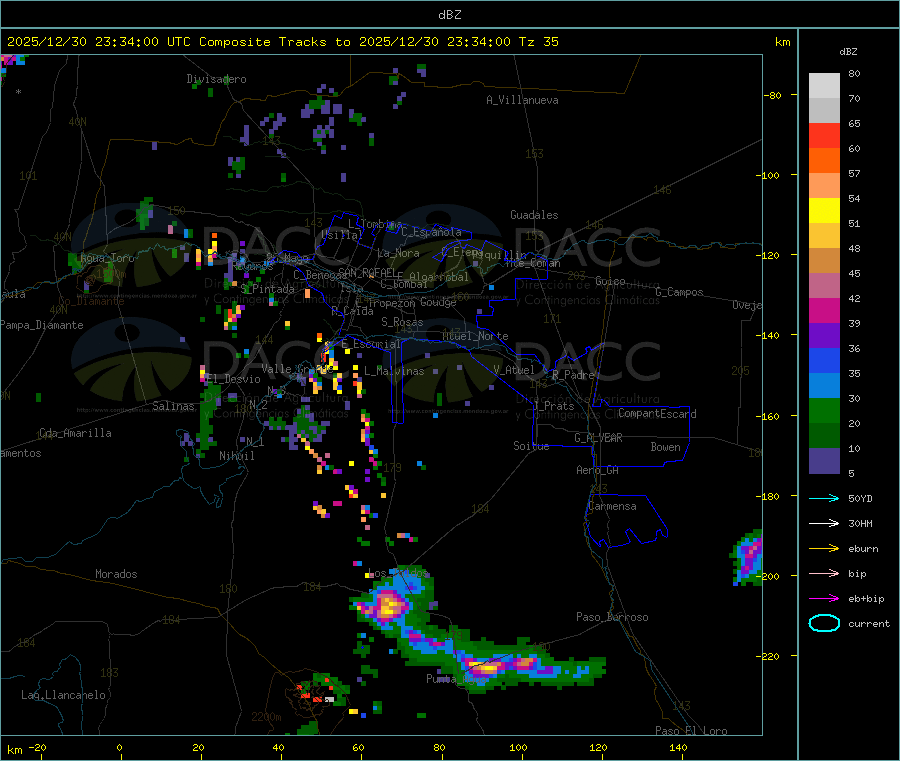
Task: Click the 100 tick on the horizontal km axis
Action: (518, 747)
